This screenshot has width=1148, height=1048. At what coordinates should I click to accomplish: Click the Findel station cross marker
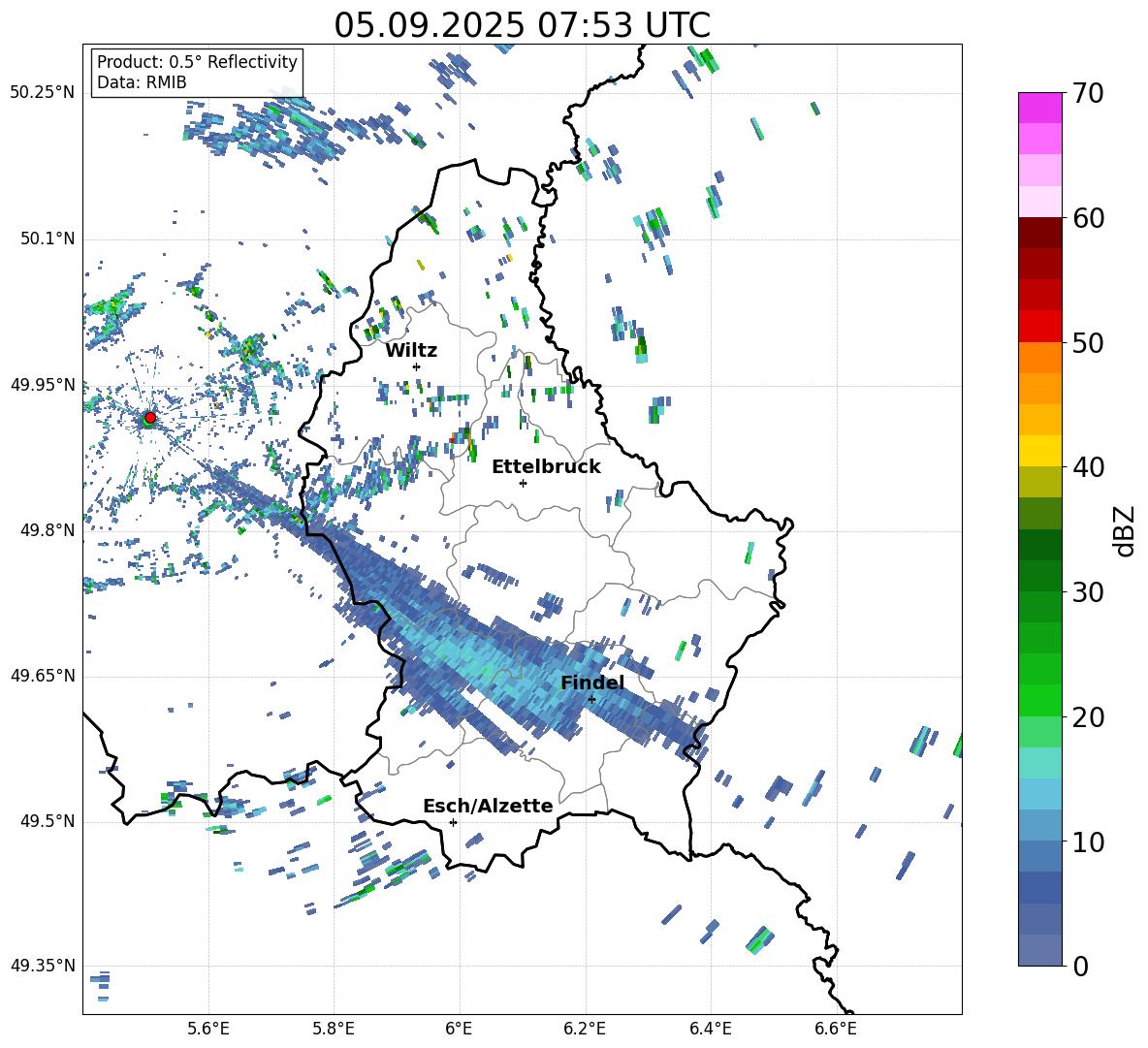pyautogui.click(x=591, y=699)
